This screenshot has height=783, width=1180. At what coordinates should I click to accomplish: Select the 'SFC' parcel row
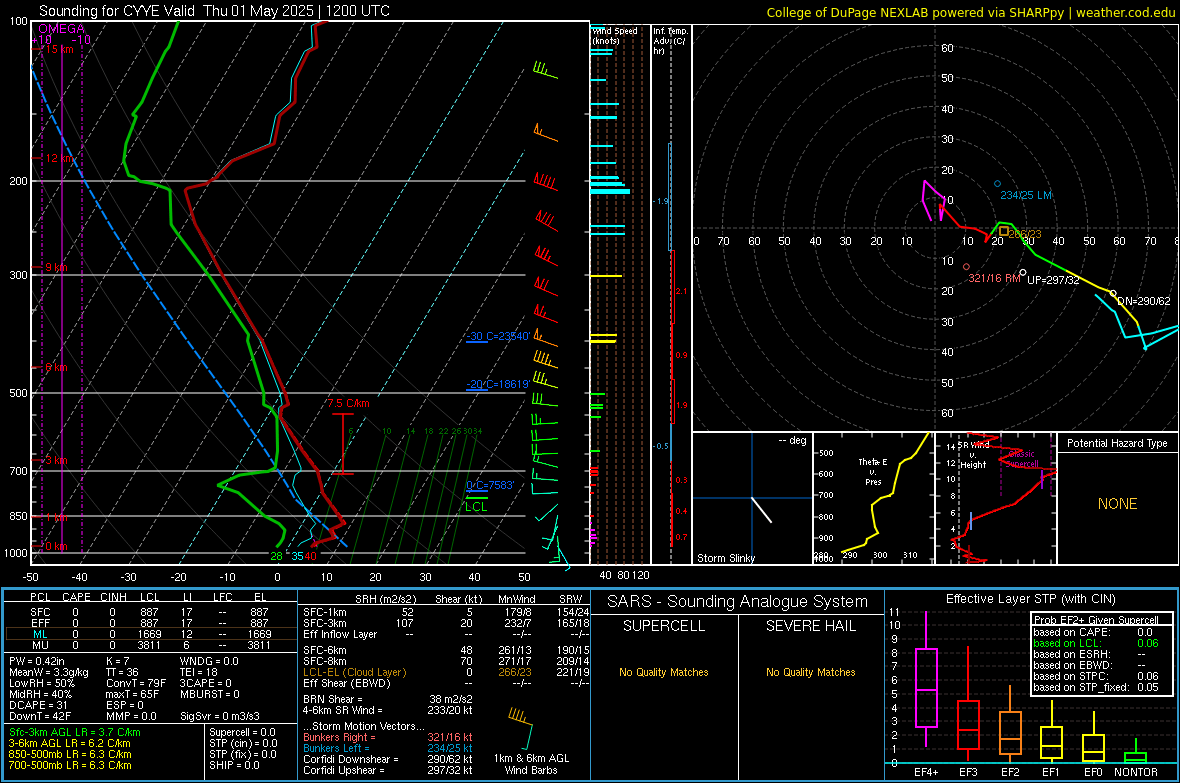151,612
